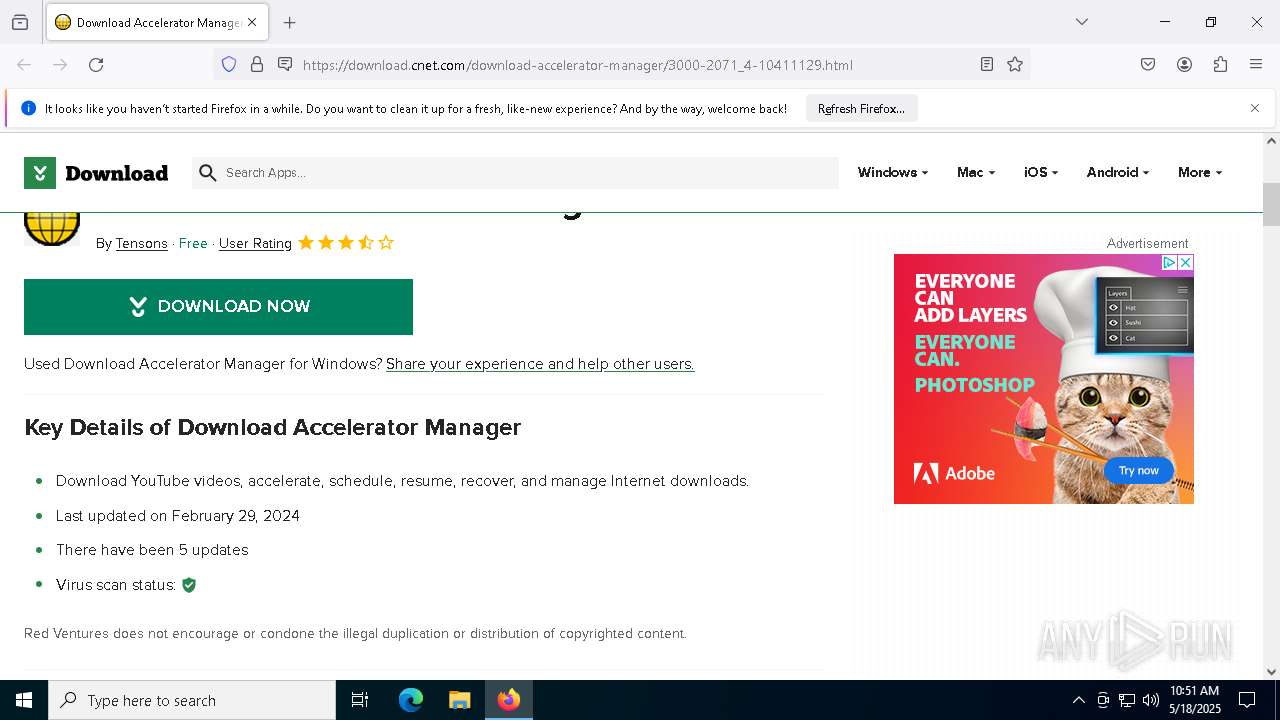Expand the iOS category menu

1041,173
